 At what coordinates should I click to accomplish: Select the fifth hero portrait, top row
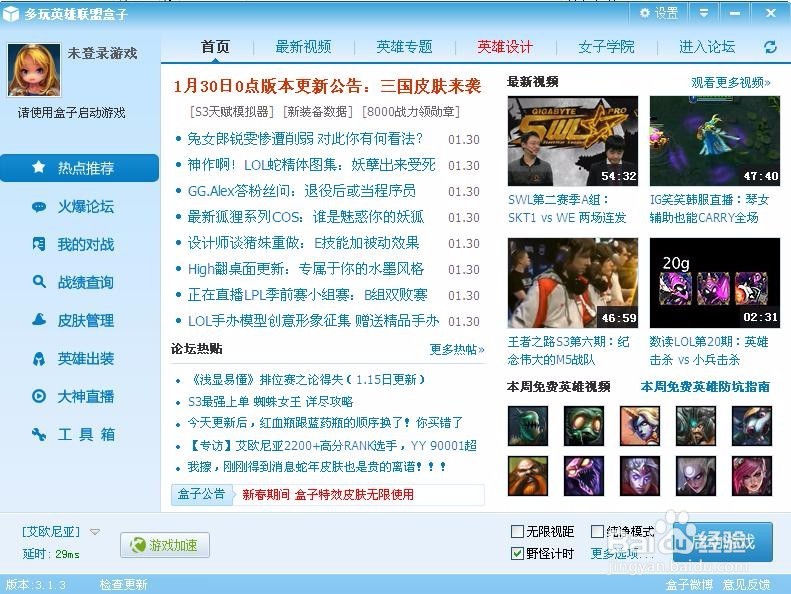pos(752,426)
